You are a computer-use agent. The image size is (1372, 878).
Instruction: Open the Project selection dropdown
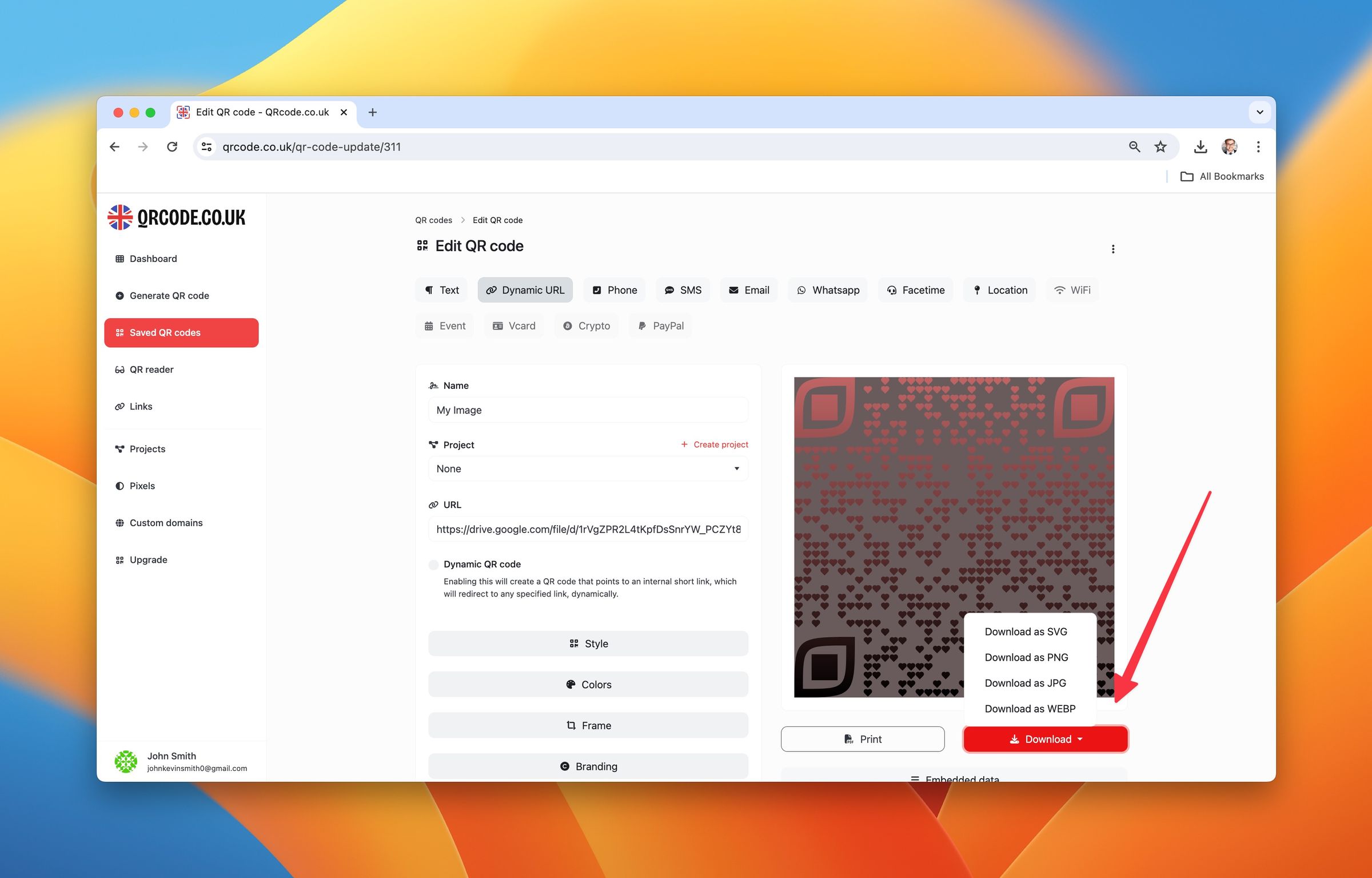(x=587, y=468)
